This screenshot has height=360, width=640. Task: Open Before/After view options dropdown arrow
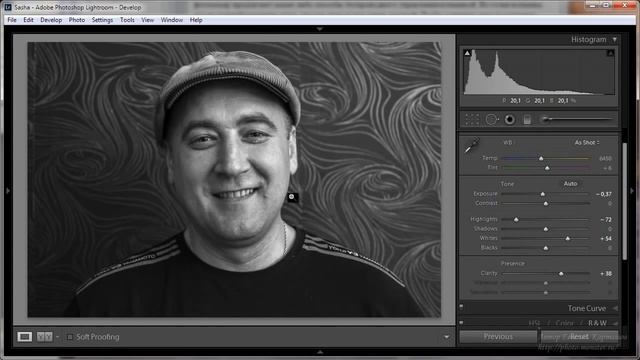(x=57, y=337)
